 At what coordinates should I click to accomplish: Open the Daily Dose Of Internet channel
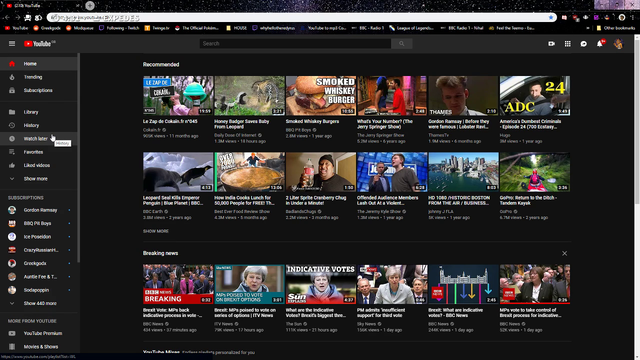[235, 135]
